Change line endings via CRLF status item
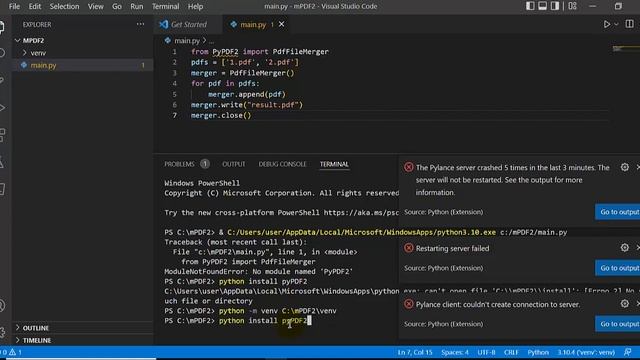Image resolution: width=640 pixels, height=360 pixels. [511, 352]
